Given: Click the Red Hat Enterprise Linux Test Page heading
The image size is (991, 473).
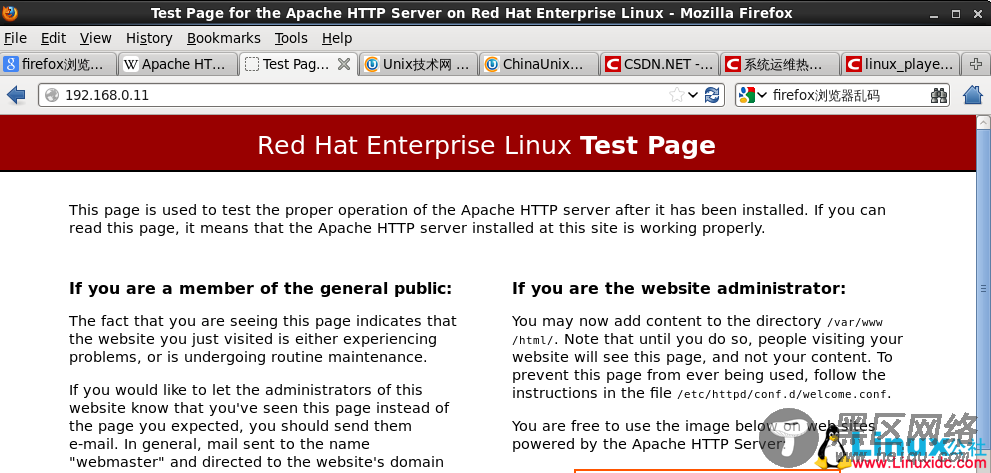Looking at the screenshot, I should tap(486, 145).
